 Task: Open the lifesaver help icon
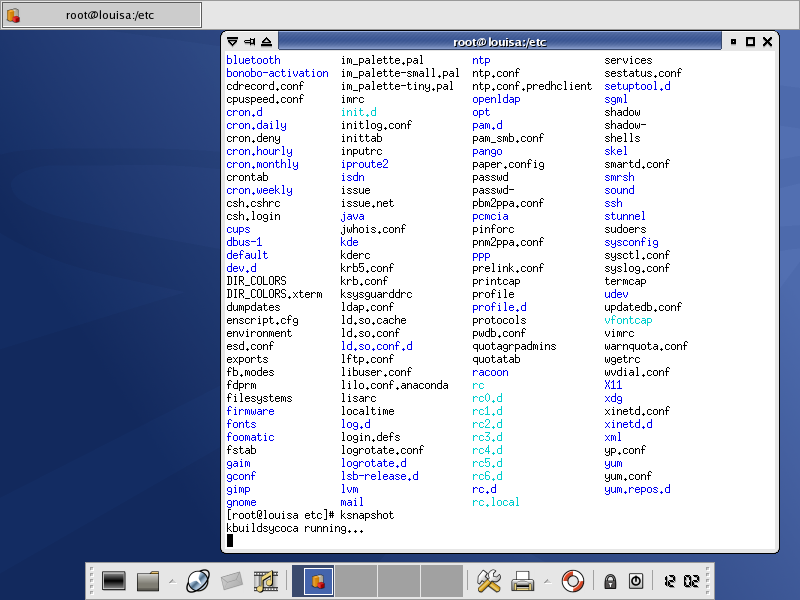572,580
